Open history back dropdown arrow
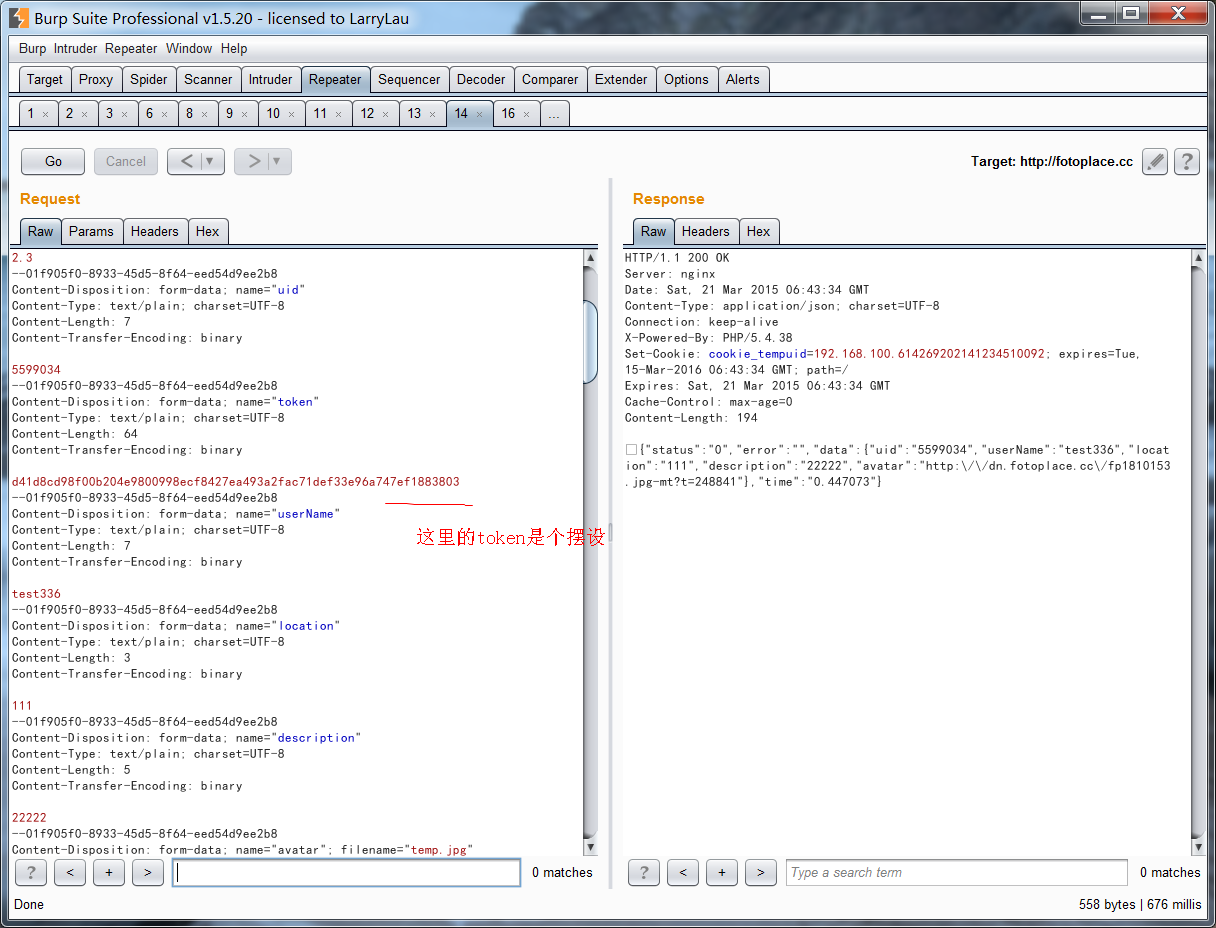The height and width of the screenshot is (928, 1216). [x=210, y=161]
